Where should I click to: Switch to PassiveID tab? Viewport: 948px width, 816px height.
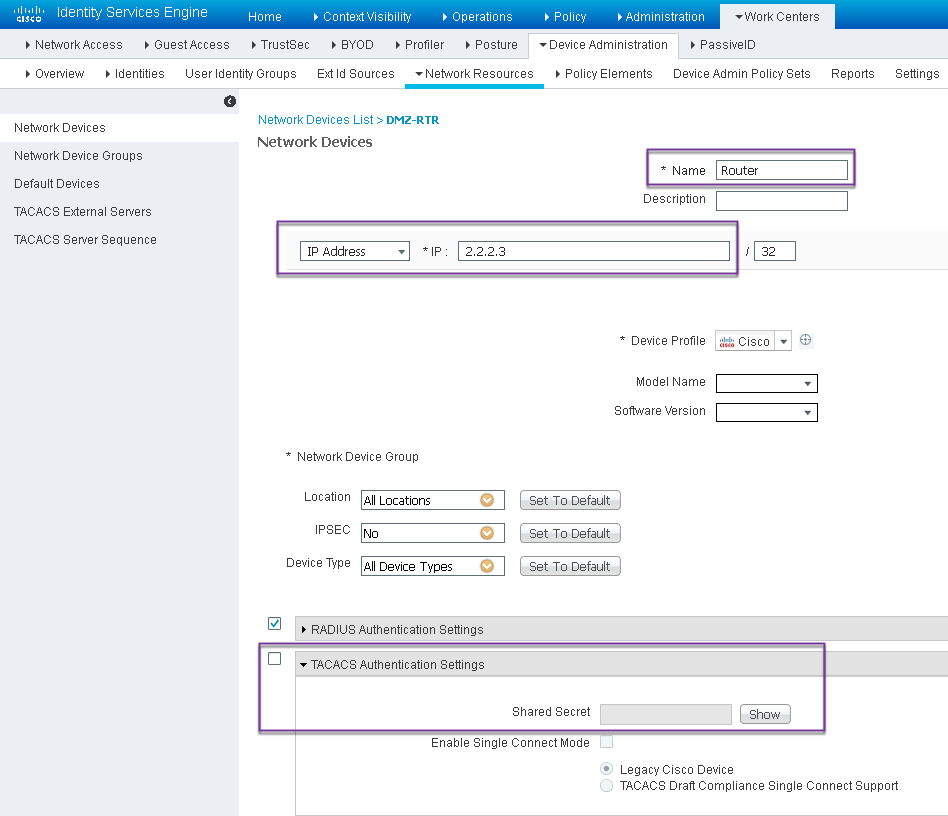click(x=722, y=45)
